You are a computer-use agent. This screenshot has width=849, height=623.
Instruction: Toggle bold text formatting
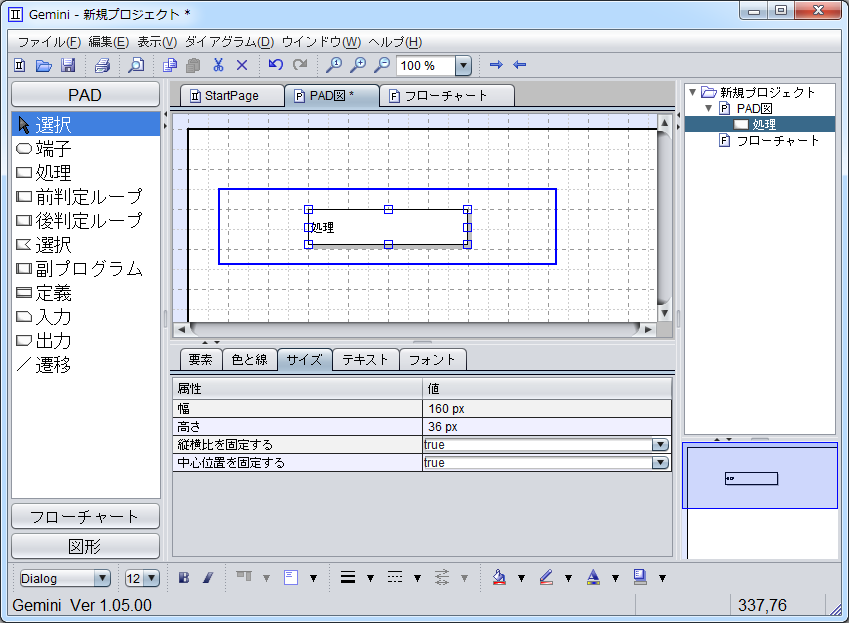(184, 578)
